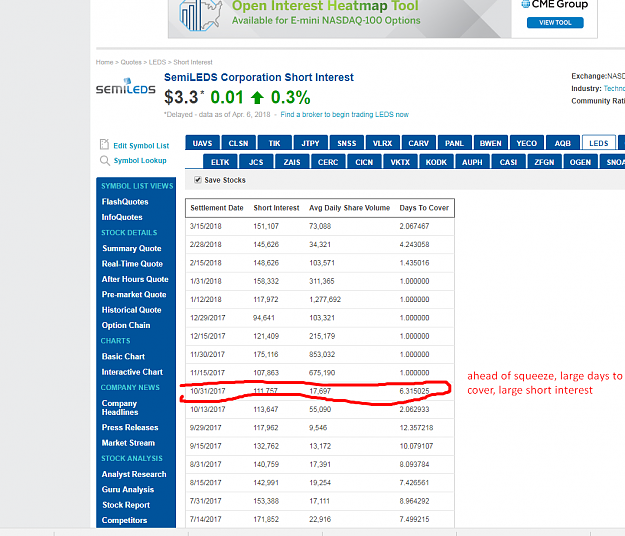Viewport: 625px width, 536px height.
Task: Open Real-Time Quote in sidebar
Action: click(132, 264)
